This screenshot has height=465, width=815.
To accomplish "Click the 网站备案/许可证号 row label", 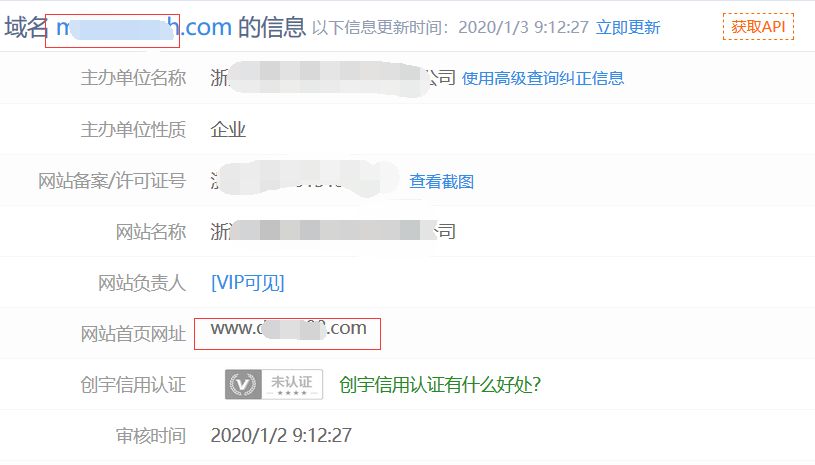I will (x=112, y=181).
